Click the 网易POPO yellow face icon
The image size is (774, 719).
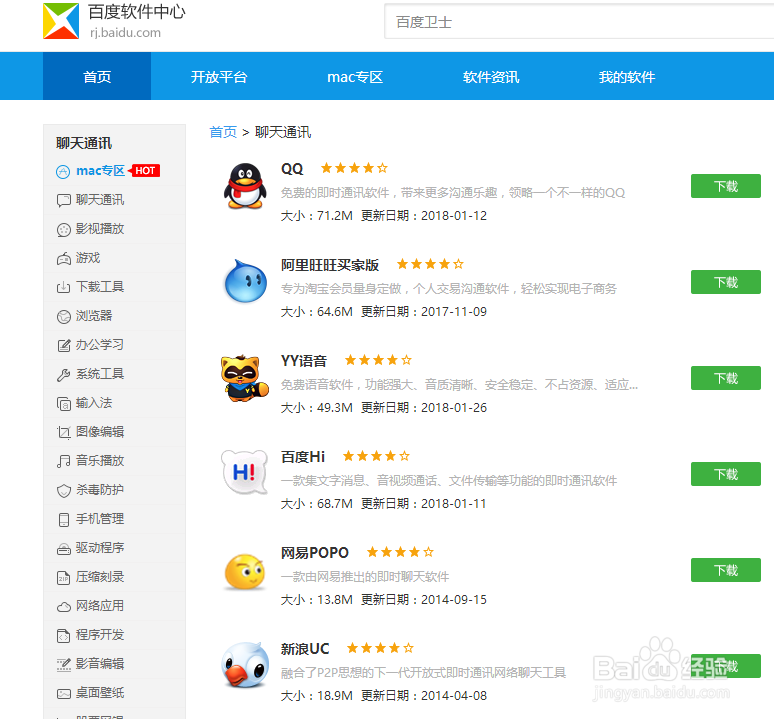pos(244,572)
